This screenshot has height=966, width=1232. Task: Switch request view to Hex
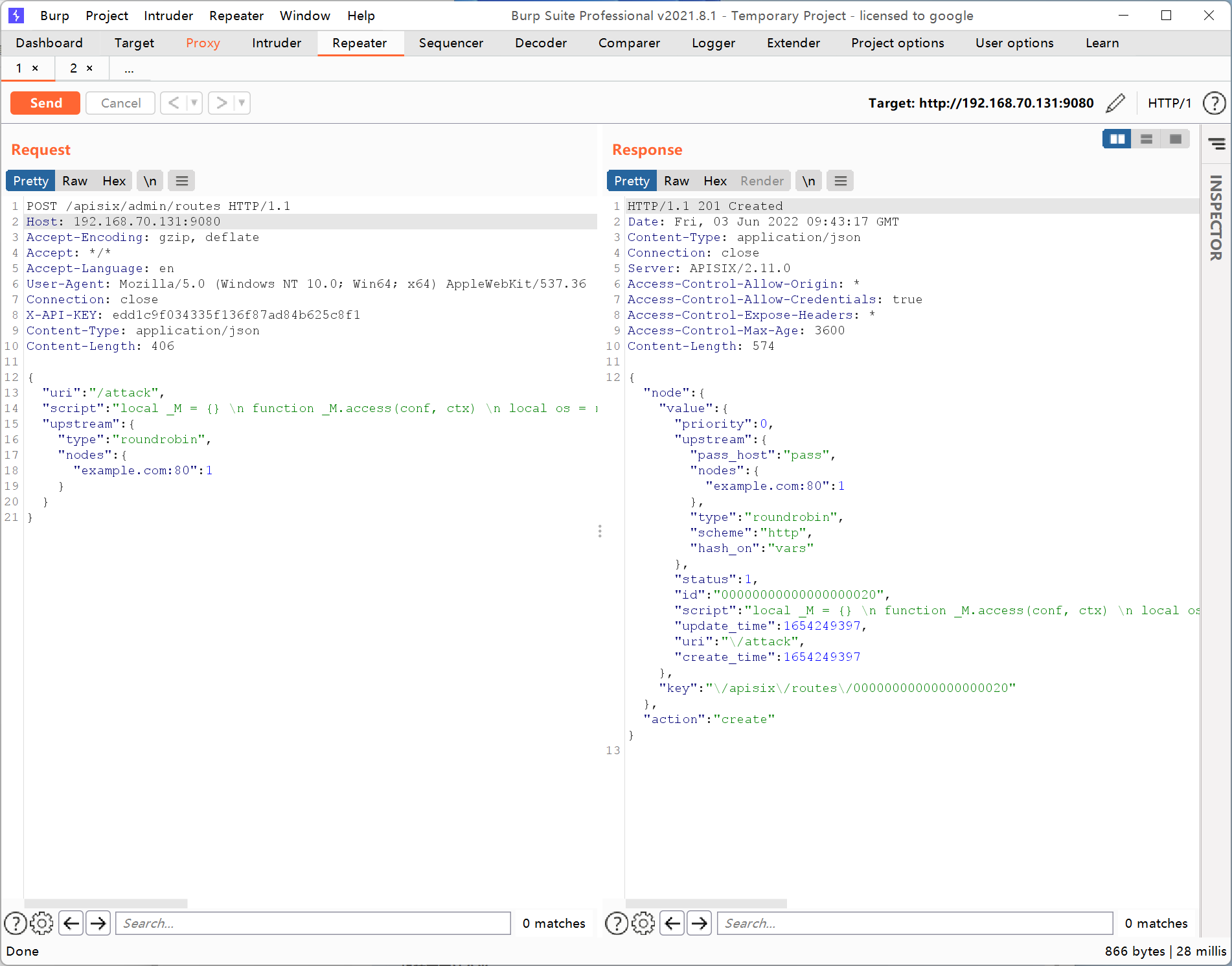[114, 181]
